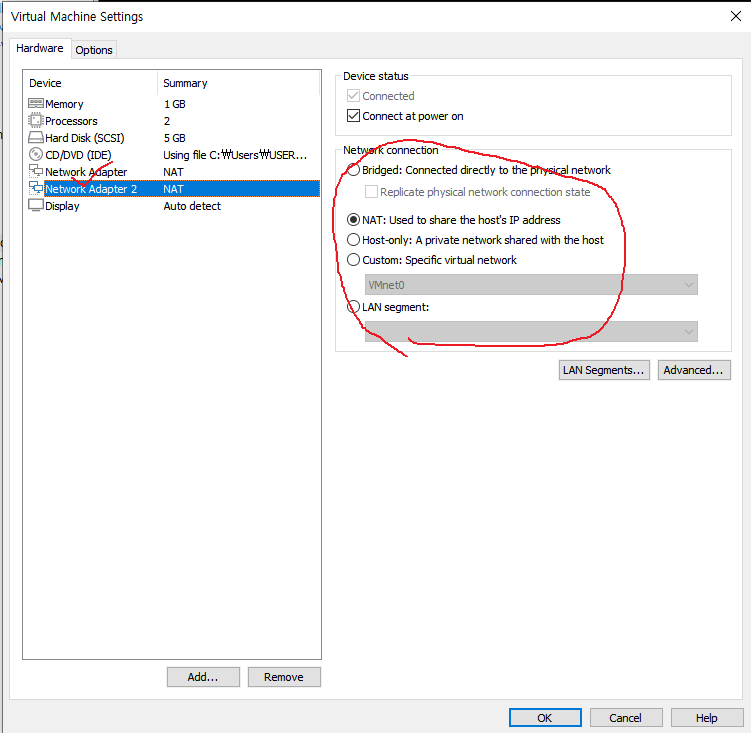The height and width of the screenshot is (733, 751).
Task: Click the first Network Adapter icon
Action: click(x=36, y=171)
